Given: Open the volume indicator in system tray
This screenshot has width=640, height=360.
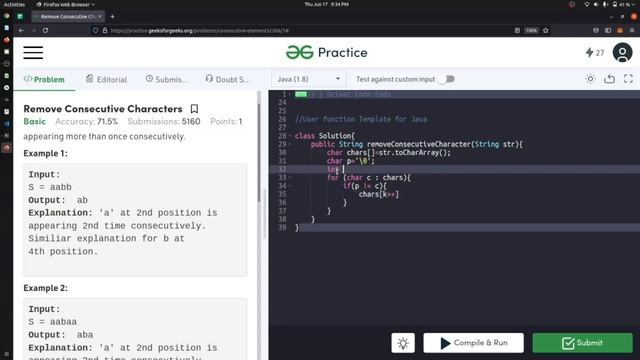Looking at the screenshot, I should pos(596,4).
